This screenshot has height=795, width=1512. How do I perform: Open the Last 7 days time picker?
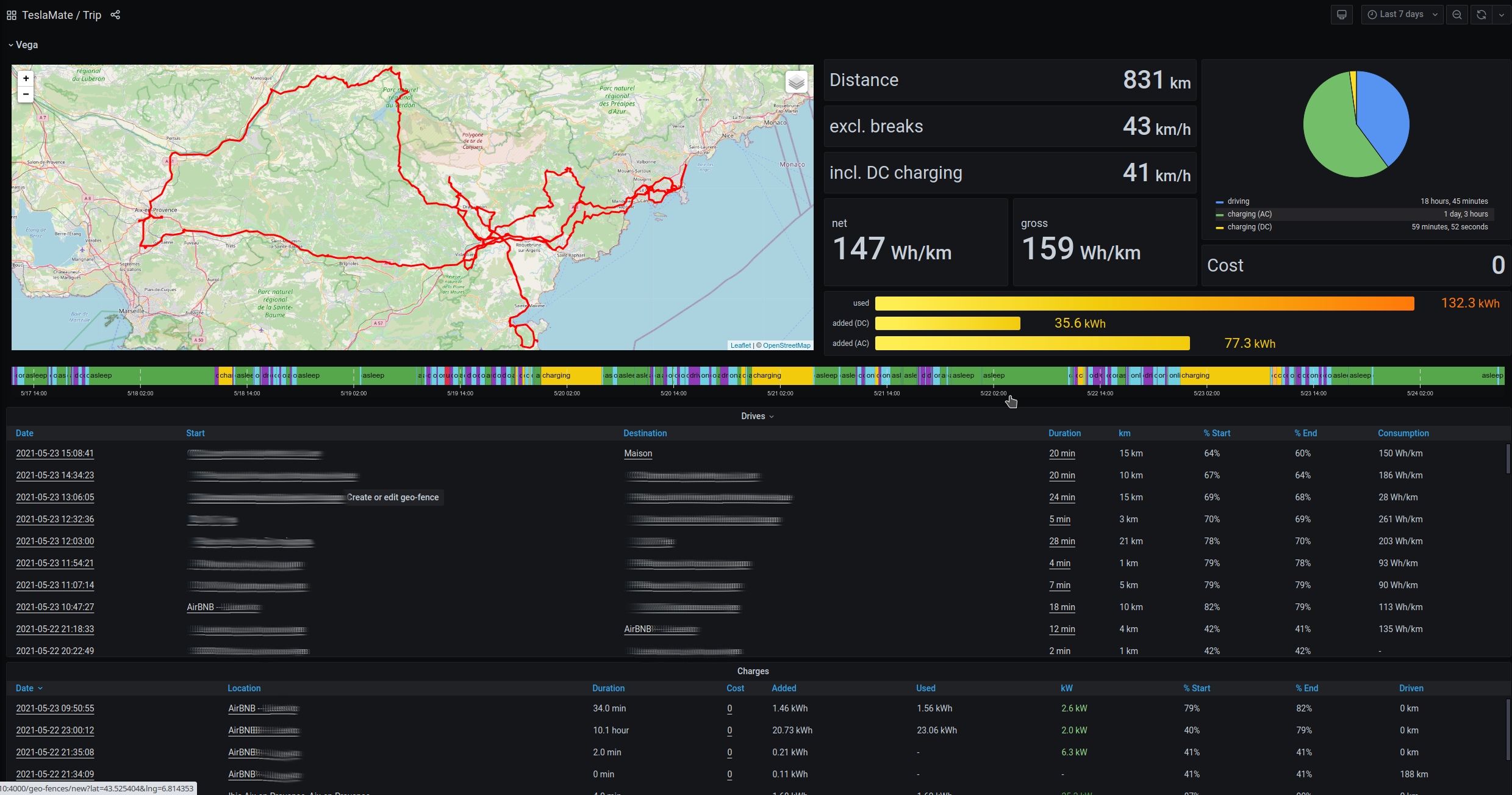coord(1402,15)
